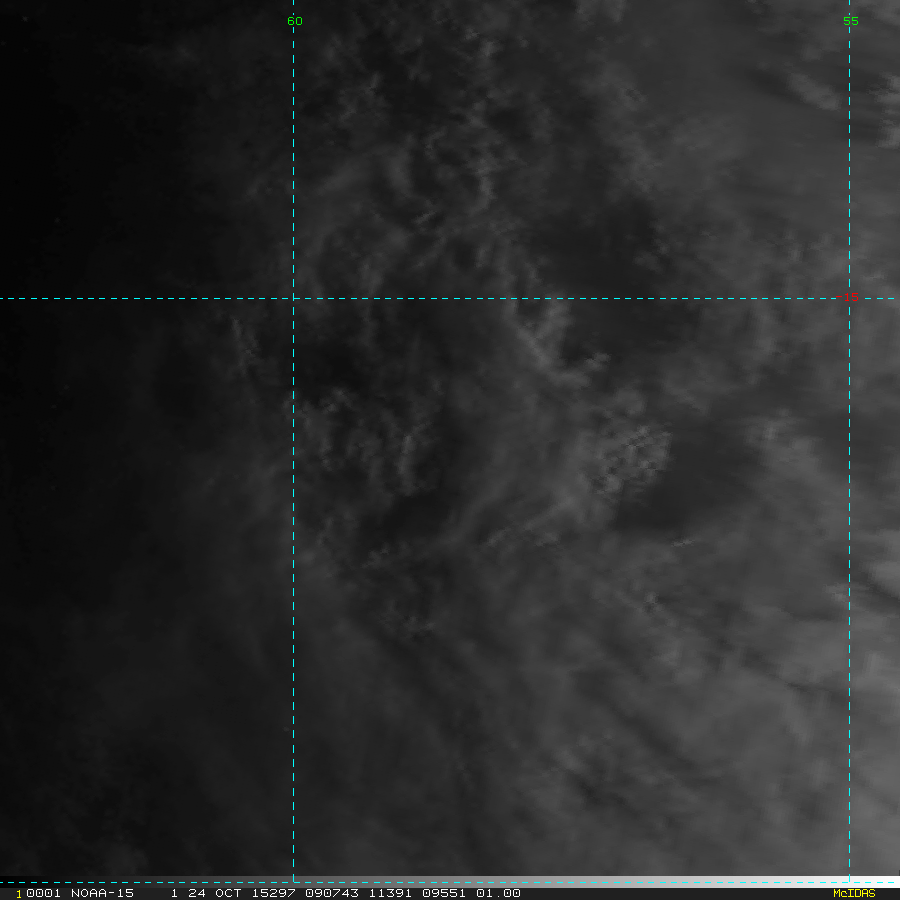Image resolution: width=900 pixels, height=900 pixels.
Task: Click intersection of 60 longitude and -15 latitude
Action: (293, 298)
